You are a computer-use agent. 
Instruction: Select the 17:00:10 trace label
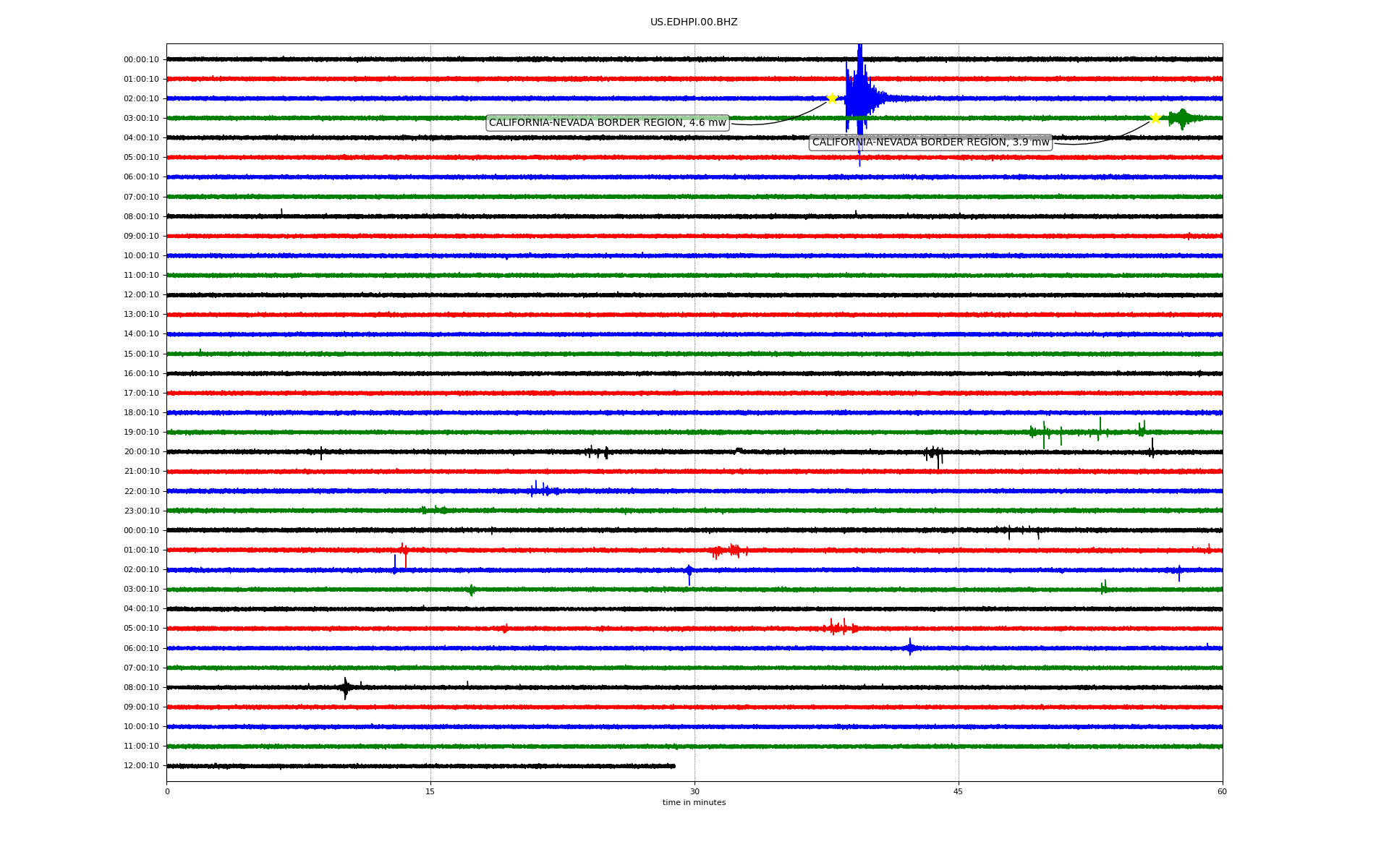141,393
